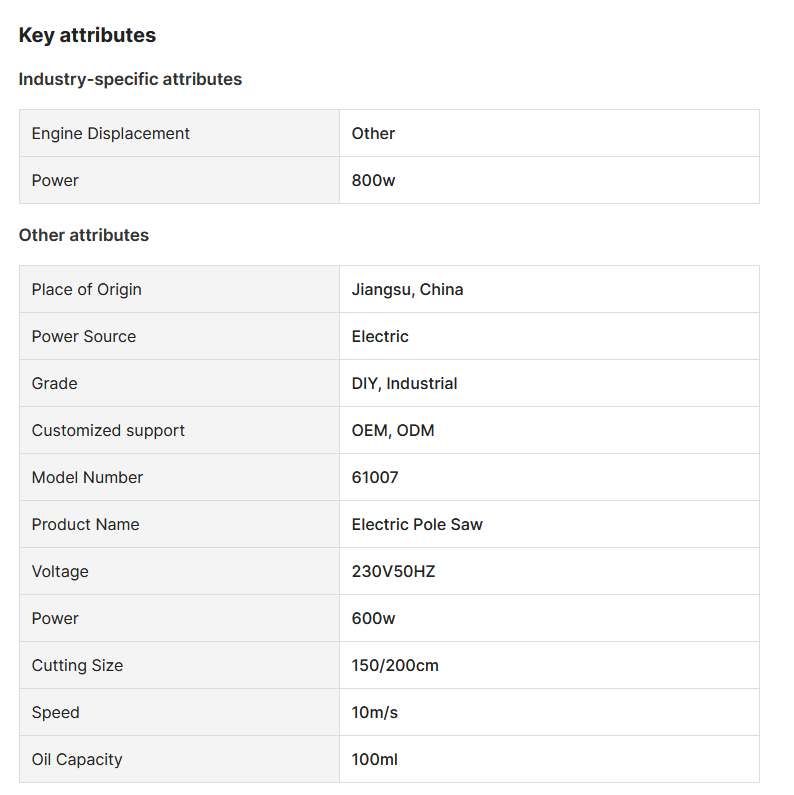The image size is (794, 795).
Task: Click the Key attributes heading
Action: click(87, 35)
